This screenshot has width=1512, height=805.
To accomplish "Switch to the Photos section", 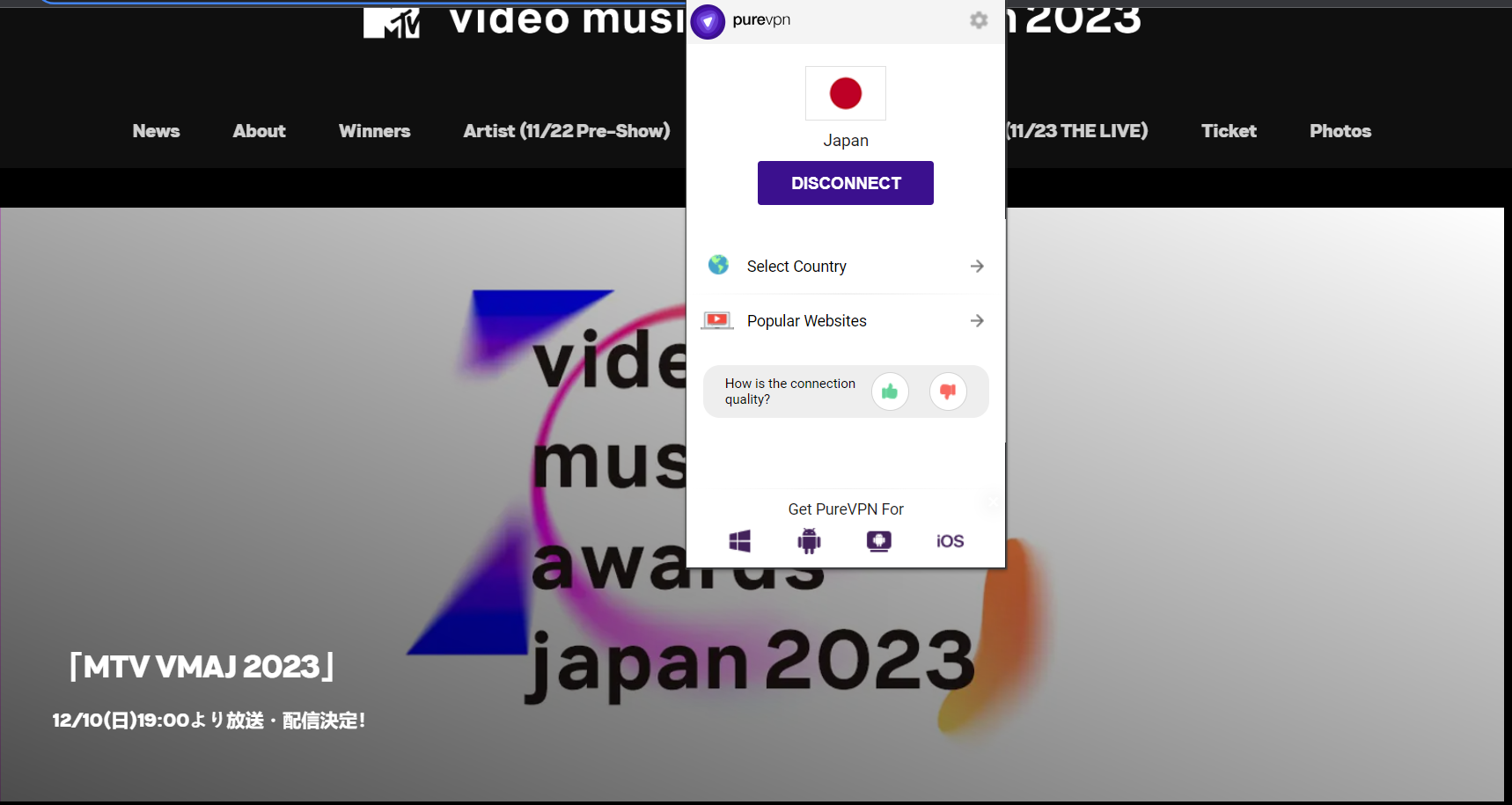I will (x=1340, y=130).
